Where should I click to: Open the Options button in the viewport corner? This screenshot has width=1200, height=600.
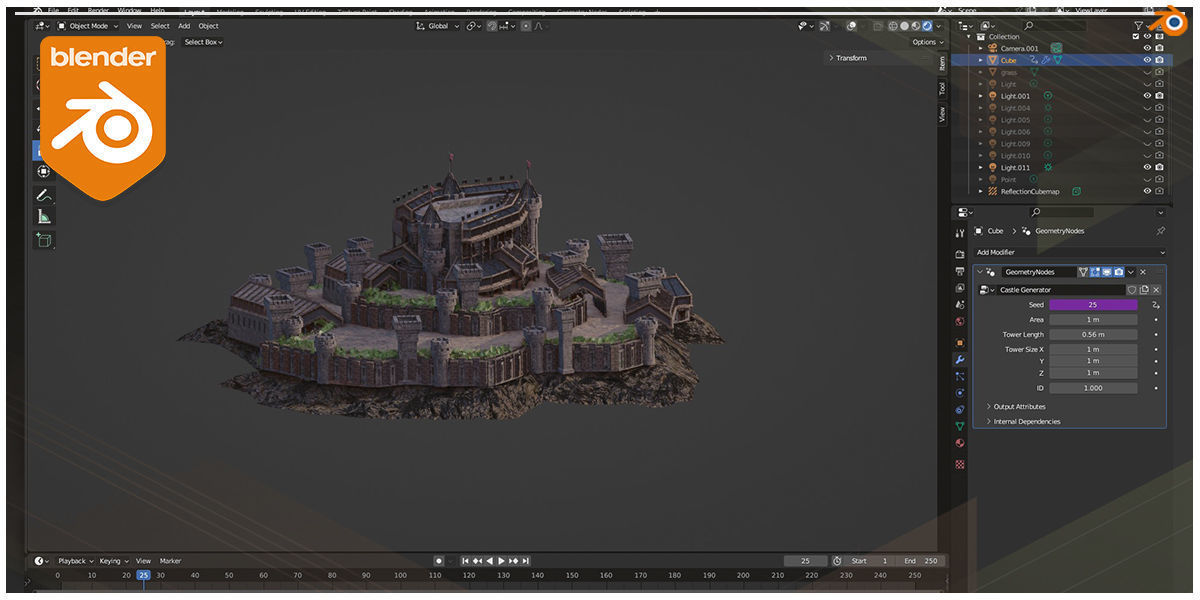(x=926, y=42)
